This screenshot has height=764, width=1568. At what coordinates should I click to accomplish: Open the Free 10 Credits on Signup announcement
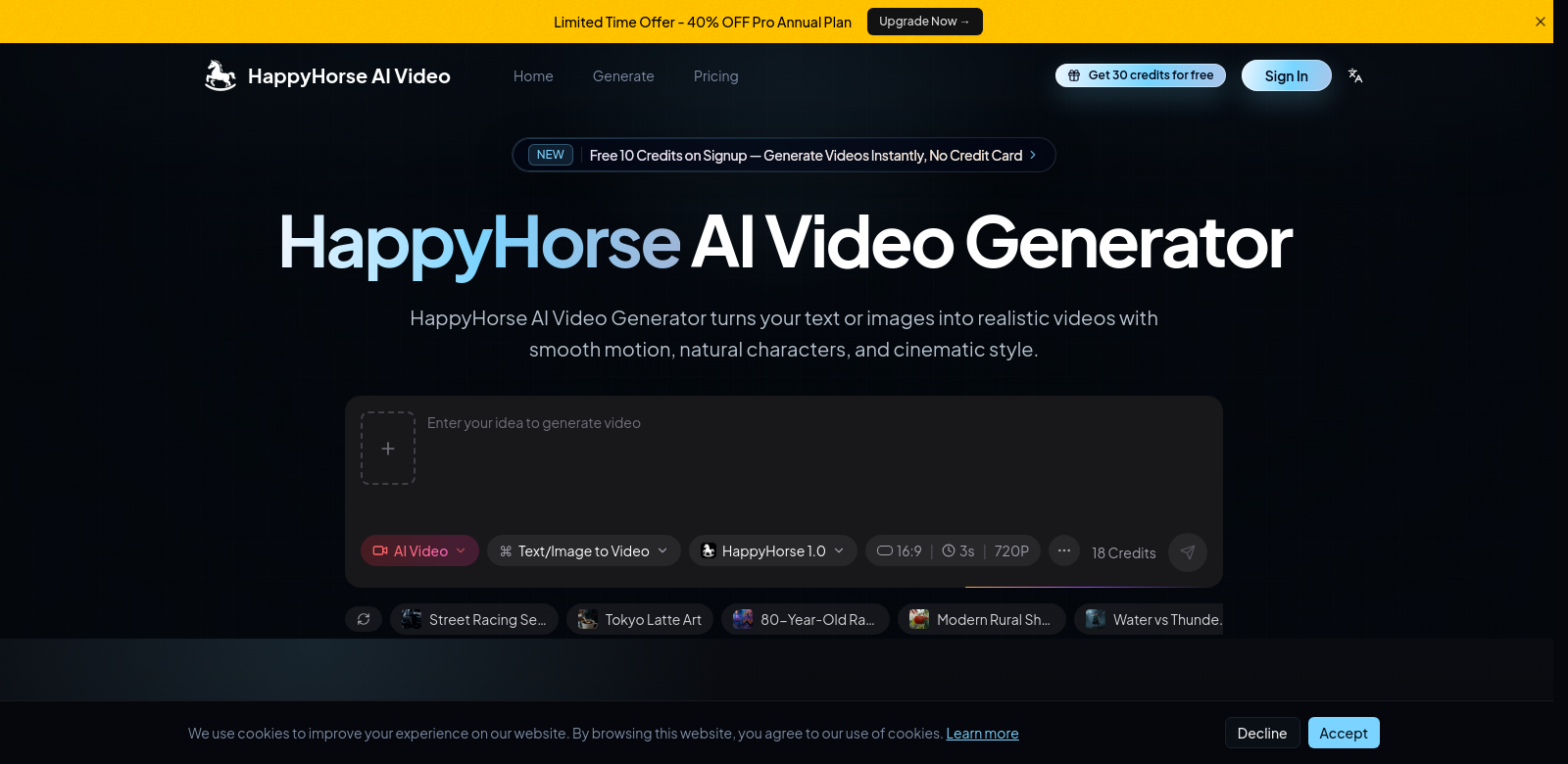[784, 155]
